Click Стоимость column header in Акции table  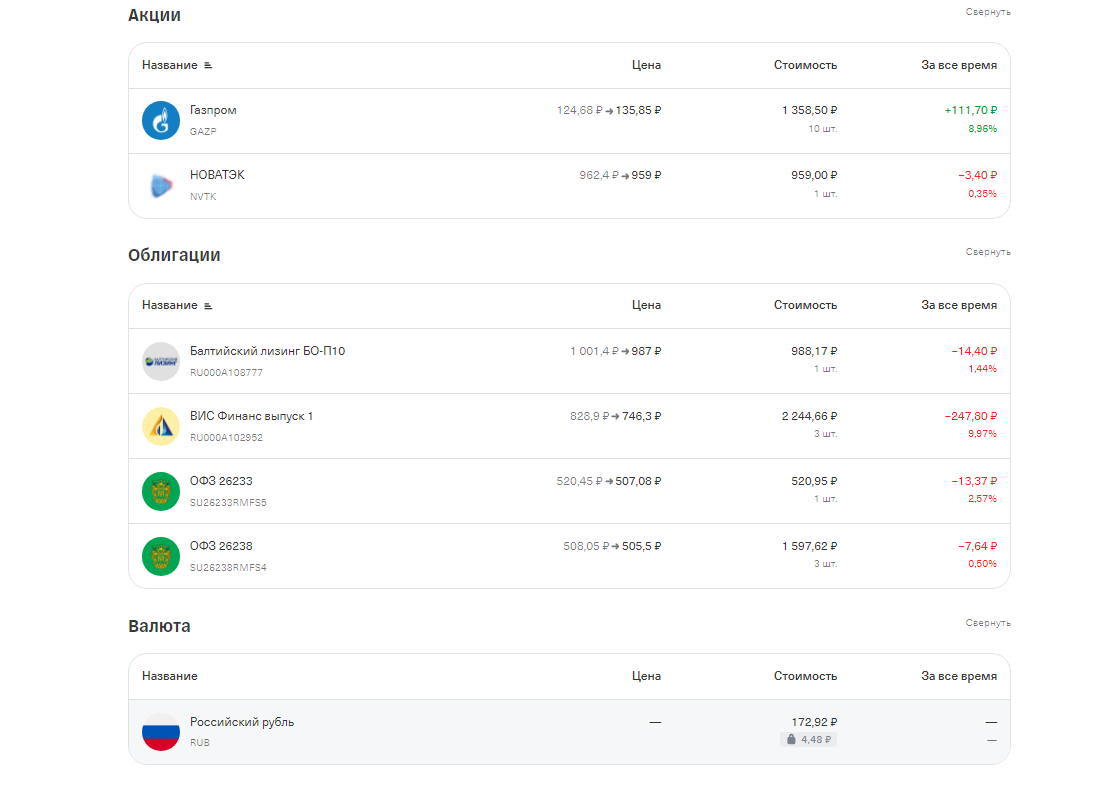coord(805,65)
